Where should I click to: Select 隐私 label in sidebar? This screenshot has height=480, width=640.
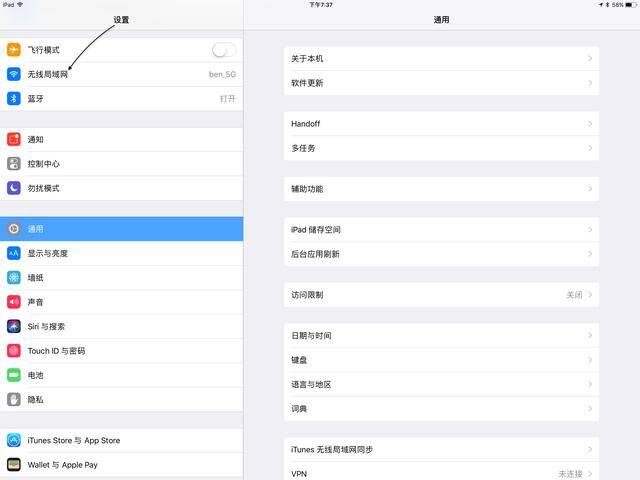point(35,400)
